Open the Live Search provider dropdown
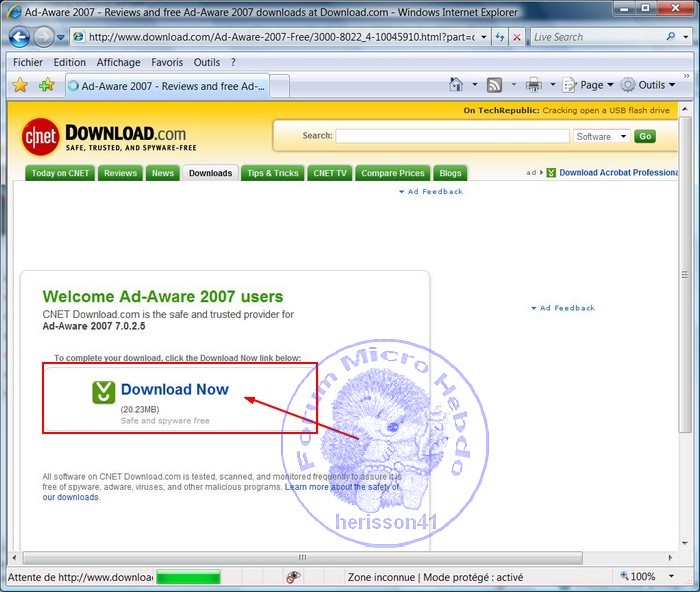This screenshot has height=592, width=700. 685,37
